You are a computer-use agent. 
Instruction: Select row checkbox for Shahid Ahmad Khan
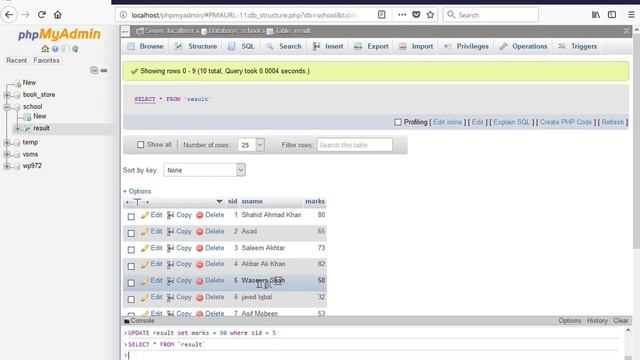pos(131,216)
